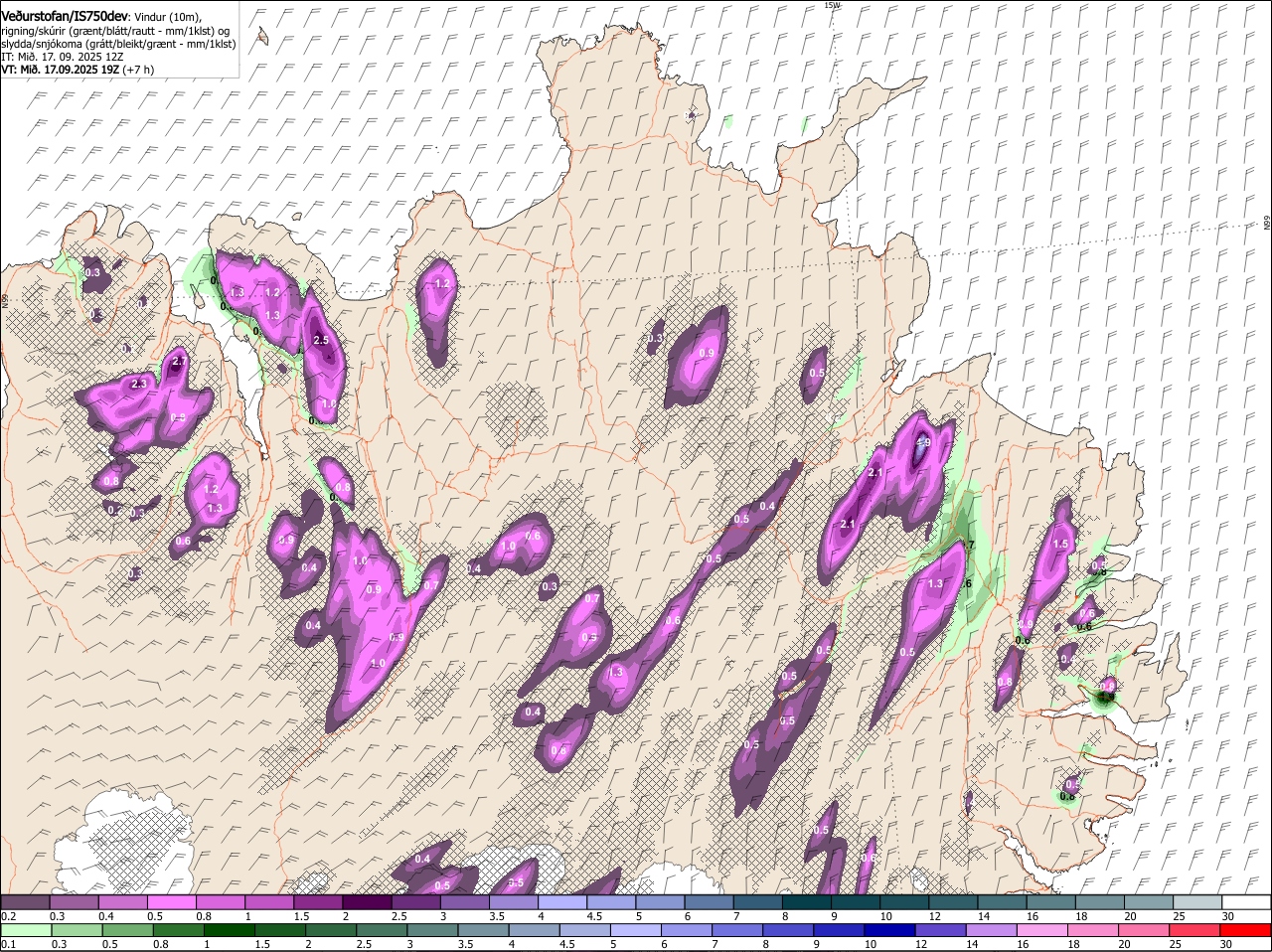
Task: Pick upper scale swatch between 3.5 and 4
Action: click(x=514, y=902)
